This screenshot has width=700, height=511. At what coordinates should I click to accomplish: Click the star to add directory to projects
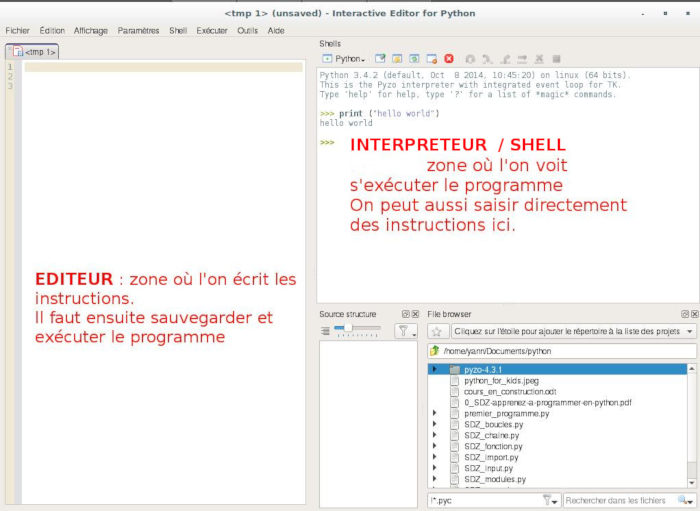click(437, 332)
